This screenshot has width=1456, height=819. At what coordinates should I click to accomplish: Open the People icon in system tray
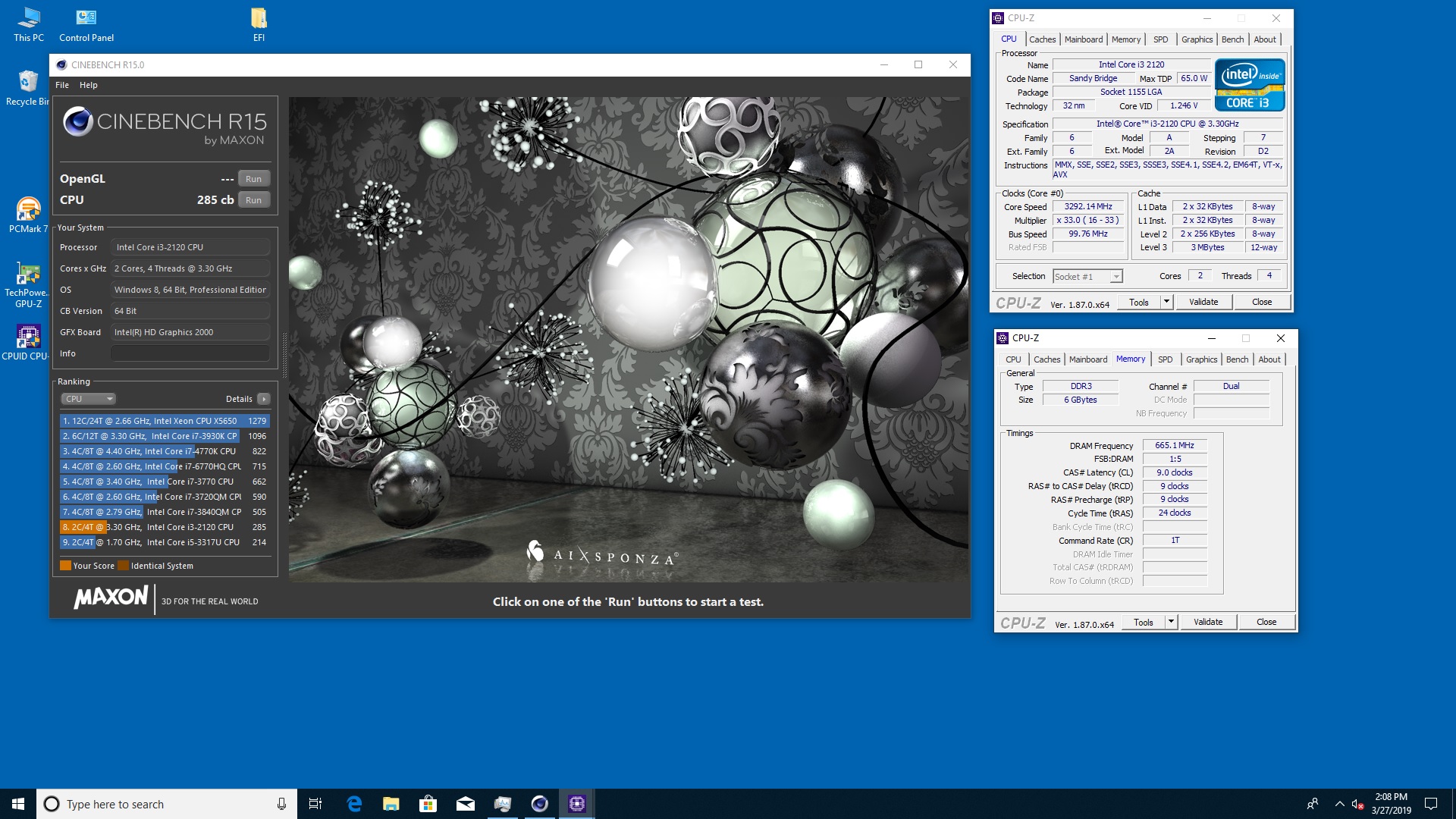1313,804
